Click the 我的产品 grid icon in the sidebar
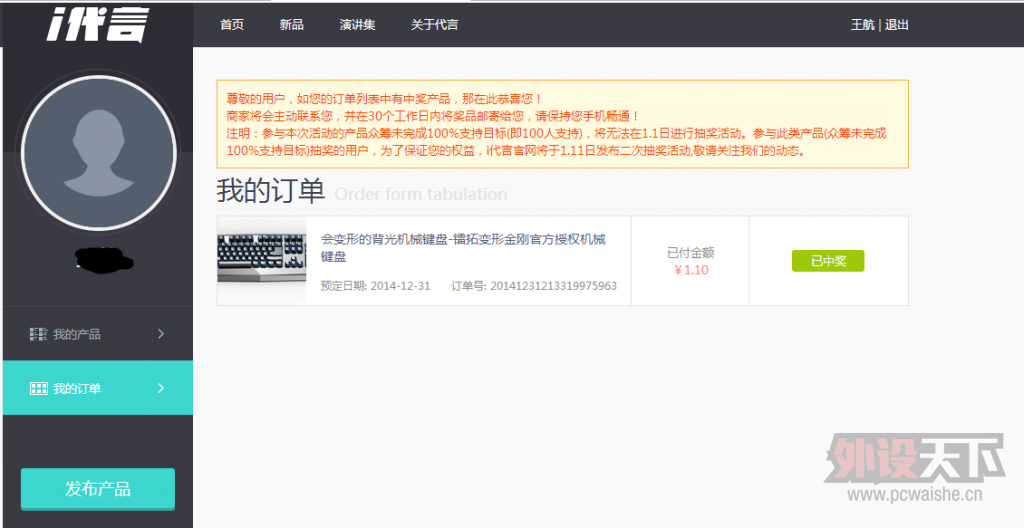The height and width of the screenshot is (528, 1024). [39, 334]
